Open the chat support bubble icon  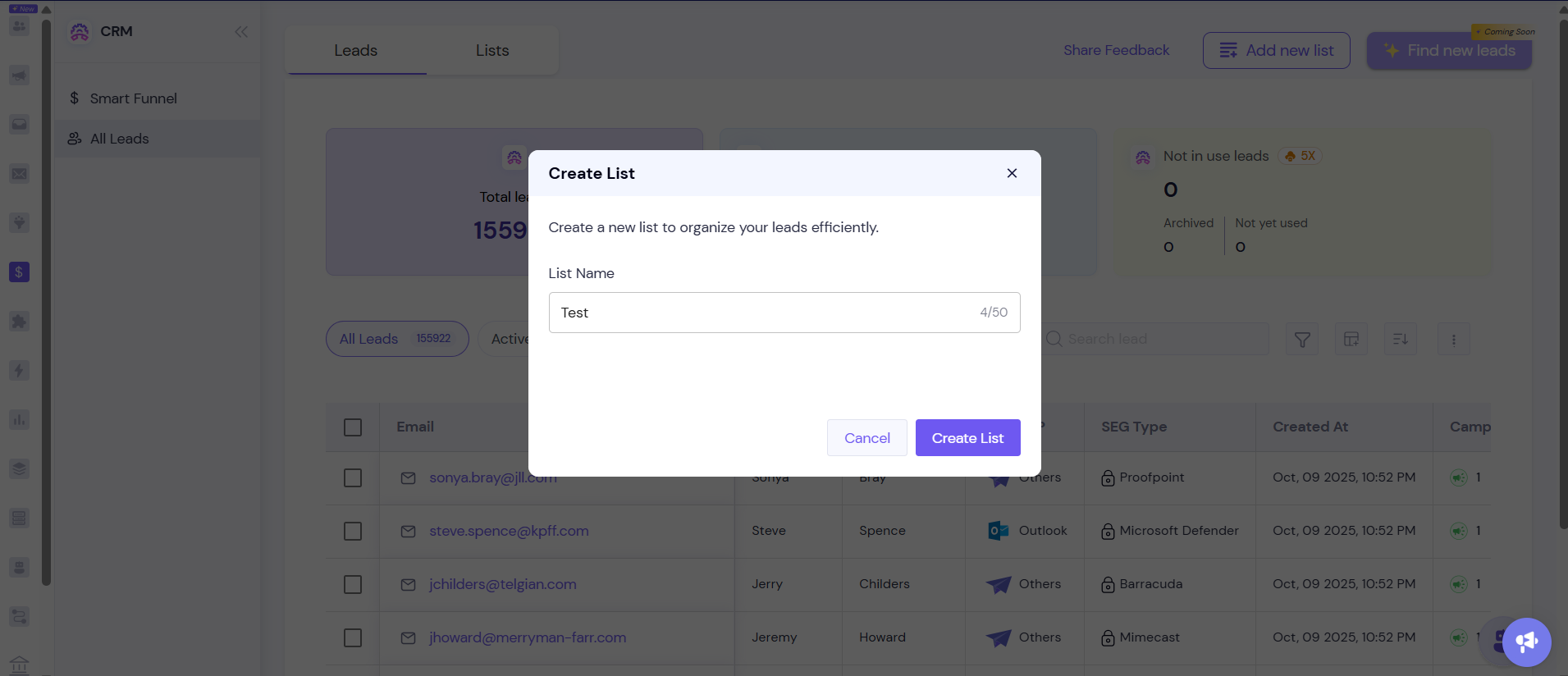pos(1526,642)
